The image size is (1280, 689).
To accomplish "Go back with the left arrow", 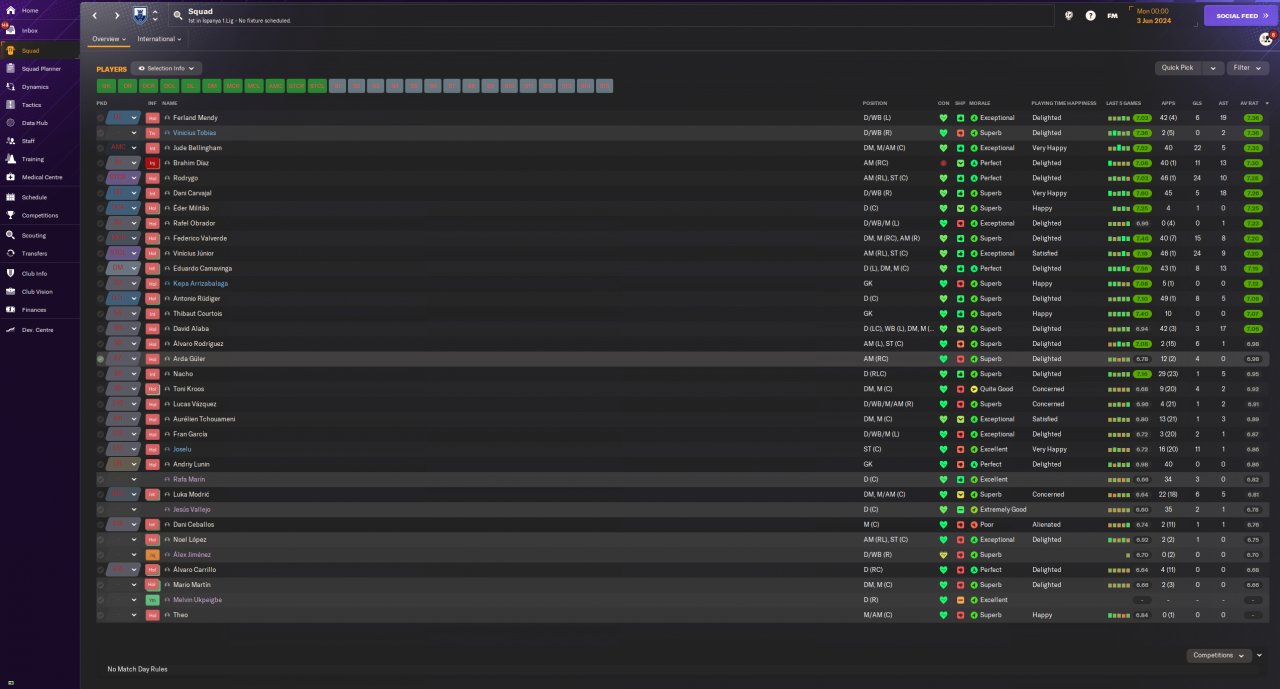I will [95, 16].
